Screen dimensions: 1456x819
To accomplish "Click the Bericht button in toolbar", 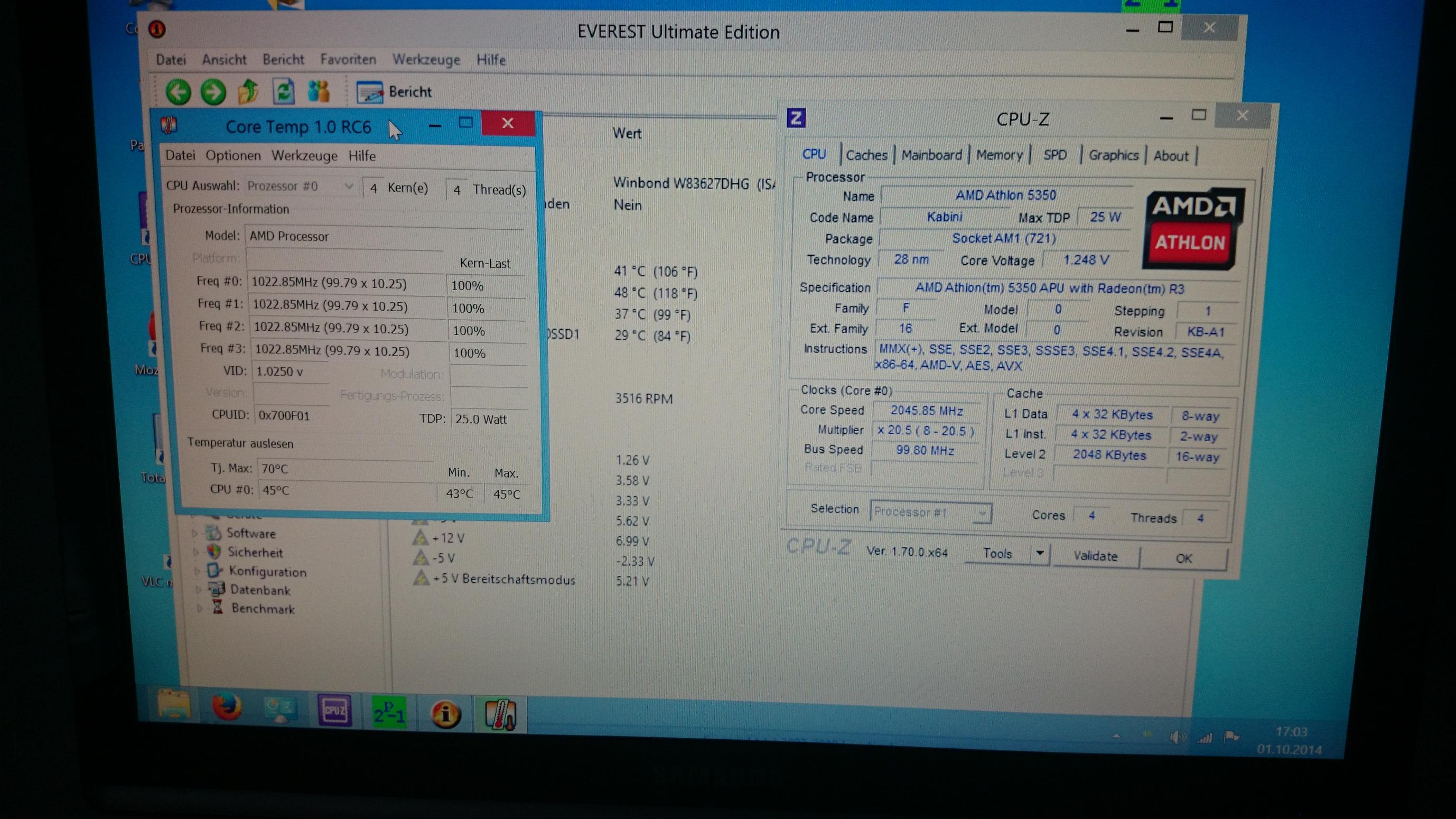I will tap(395, 91).
